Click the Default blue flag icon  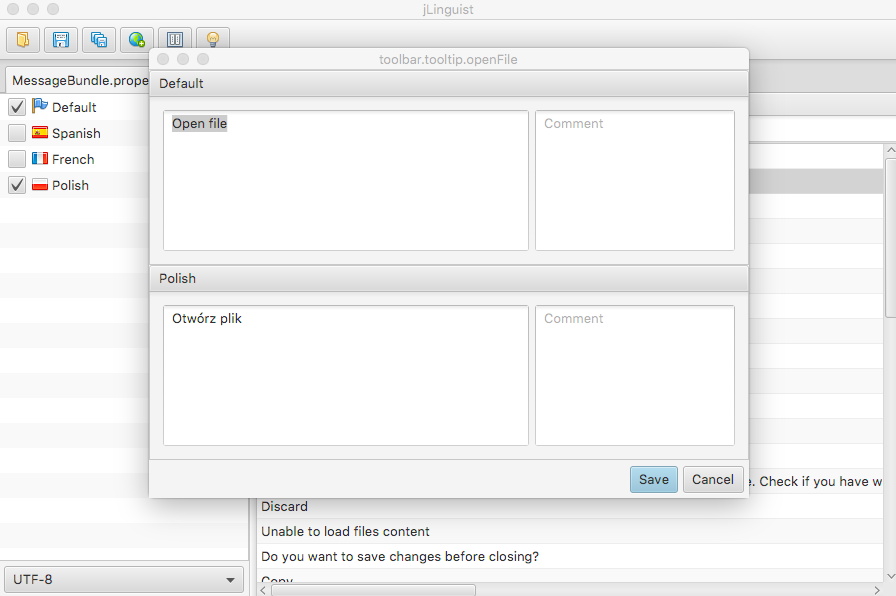tap(40, 106)
